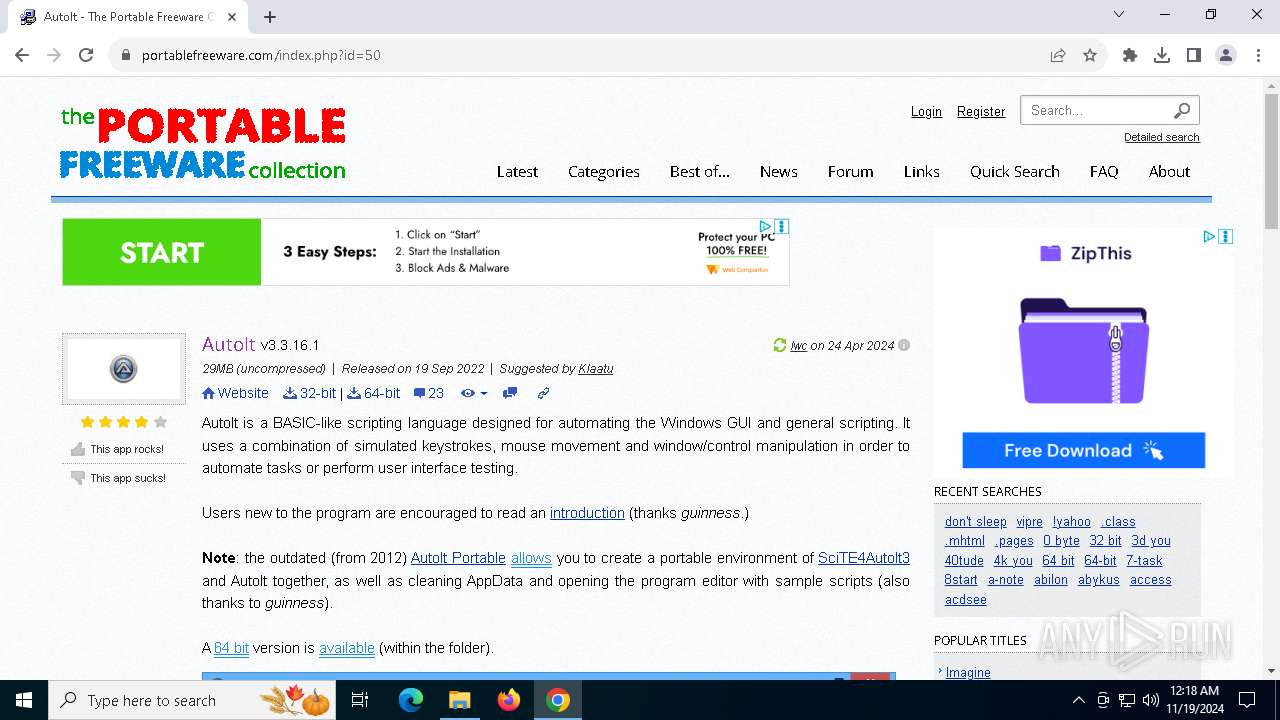This screenshot has width=1280, height=720.
Task: Open the introduction link
Action: [x=587, y=513]
